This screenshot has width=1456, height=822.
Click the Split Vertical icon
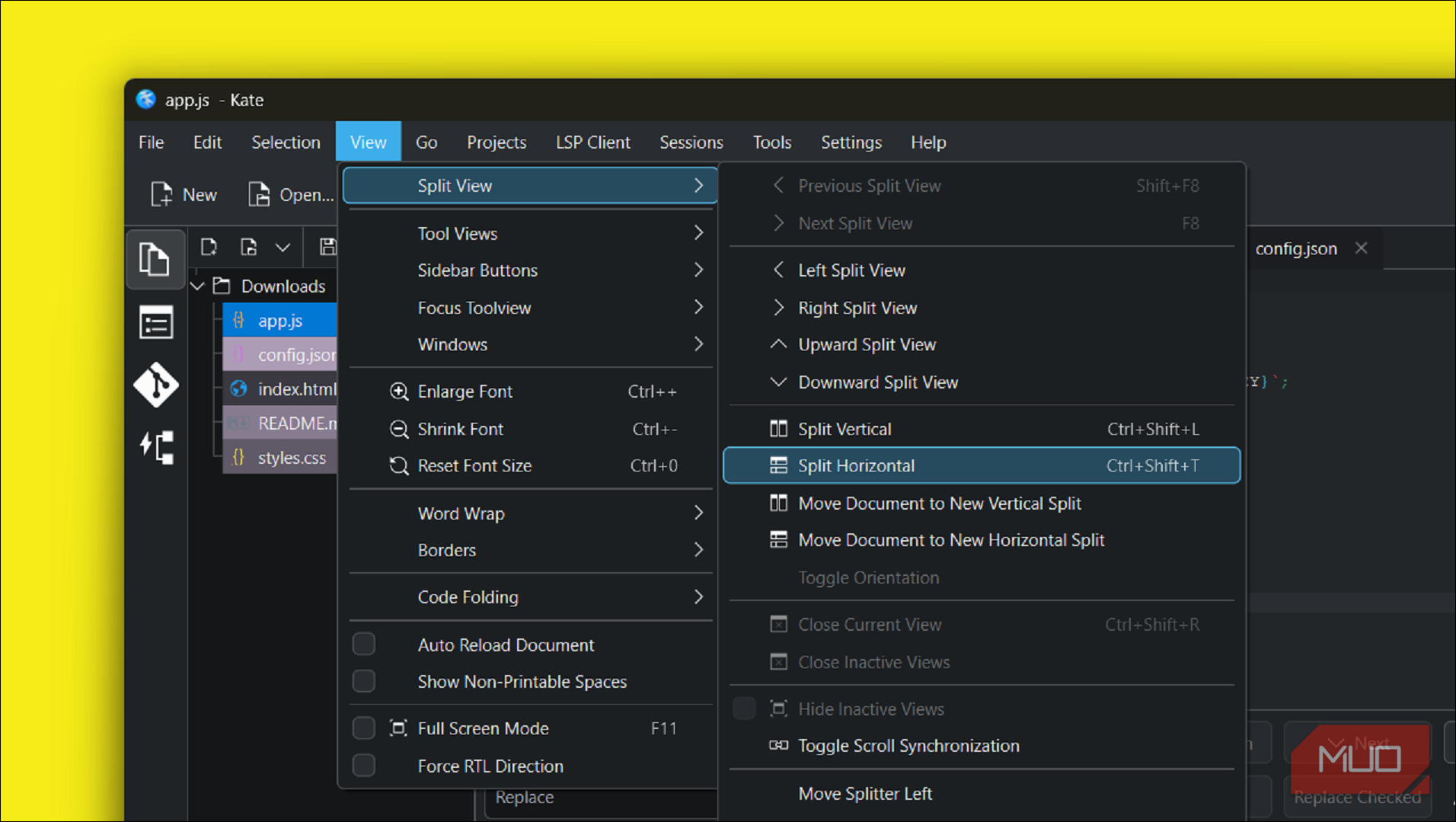[778, 429]
